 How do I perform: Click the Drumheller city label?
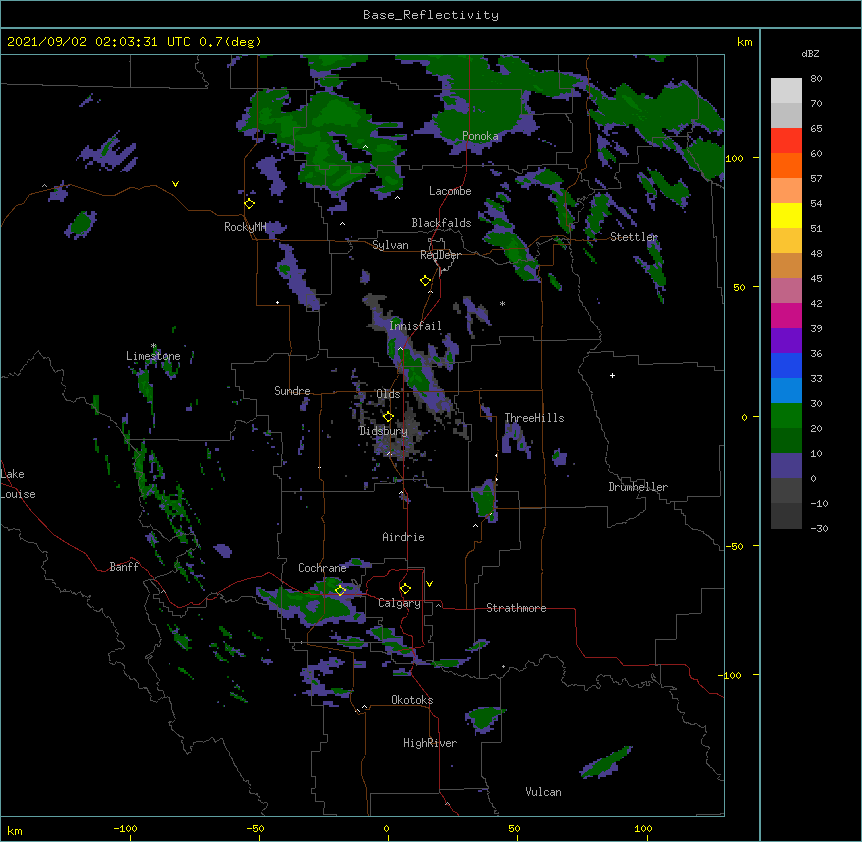pos(638,487)
